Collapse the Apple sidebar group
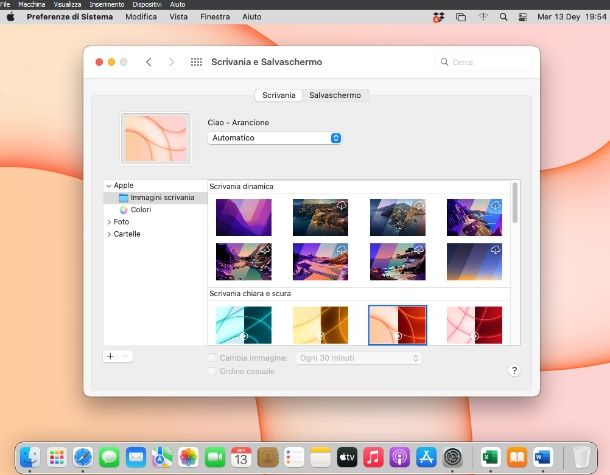This screenshot has height=475, width=610. (x=109, y=186)
